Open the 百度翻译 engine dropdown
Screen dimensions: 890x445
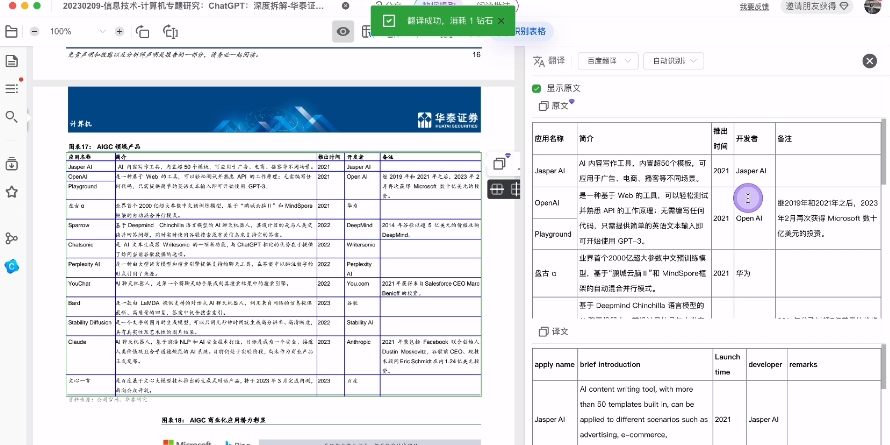[608, 61]
